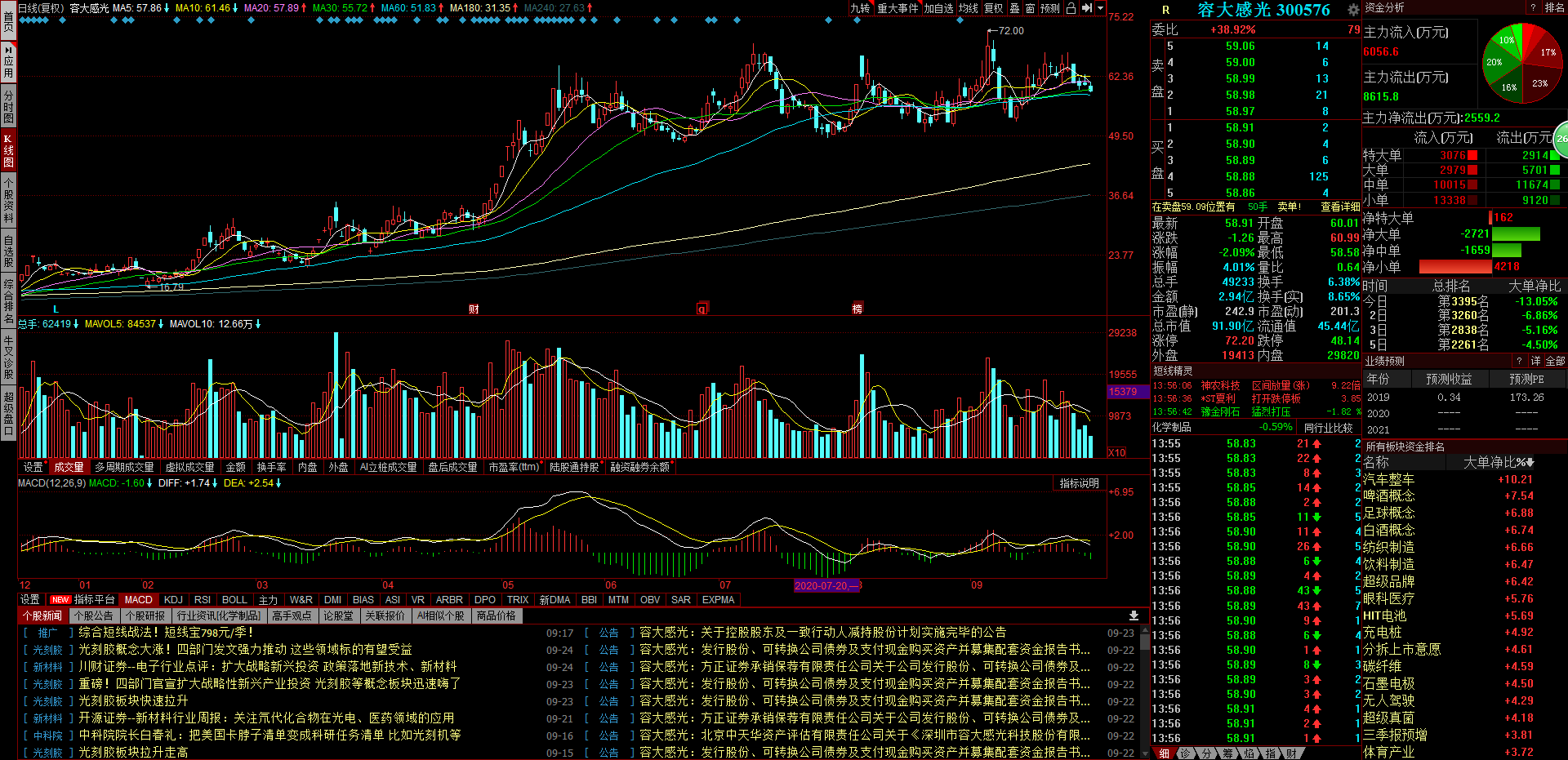Open 查看详细 order details link
The height and width of the screenshot is (760, 1568).
1340,207
